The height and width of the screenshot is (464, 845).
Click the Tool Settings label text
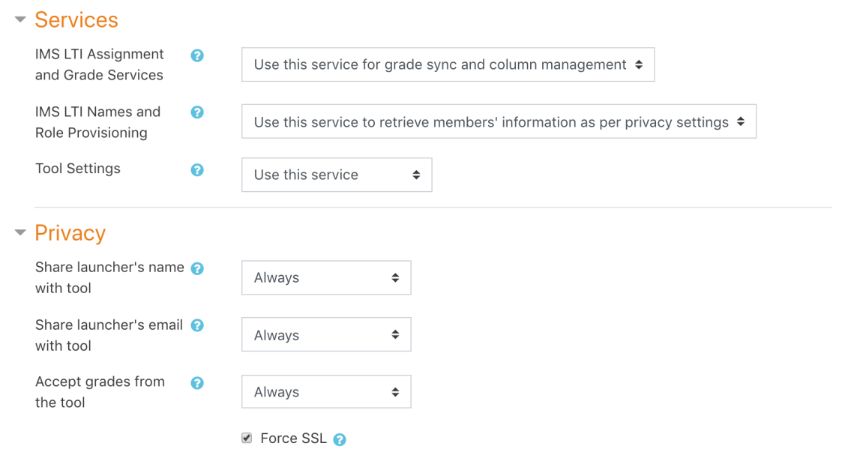pos(78,169)
